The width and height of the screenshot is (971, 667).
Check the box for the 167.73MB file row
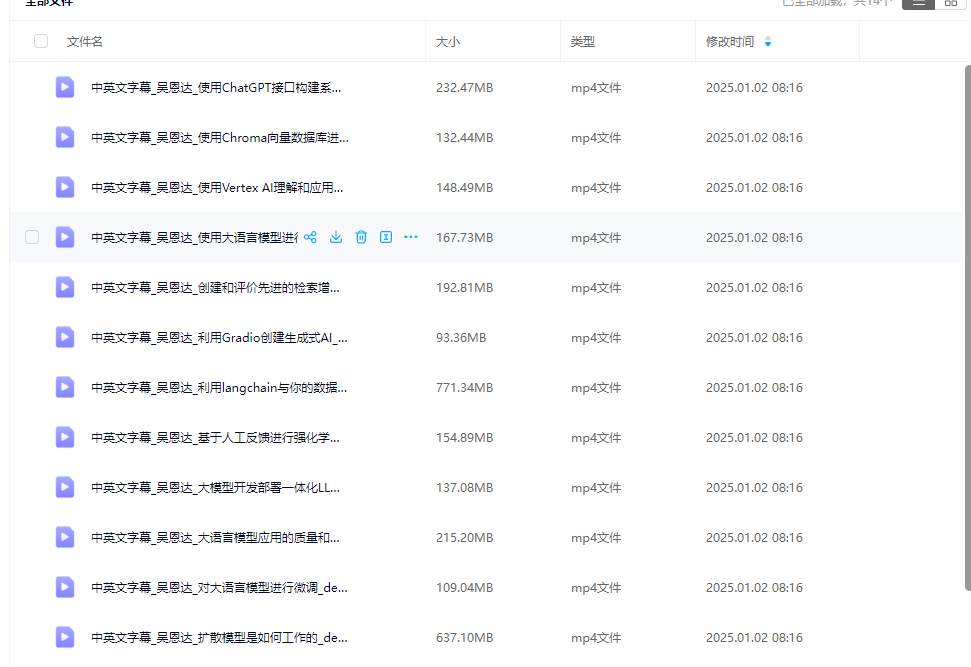coord(32,237)
